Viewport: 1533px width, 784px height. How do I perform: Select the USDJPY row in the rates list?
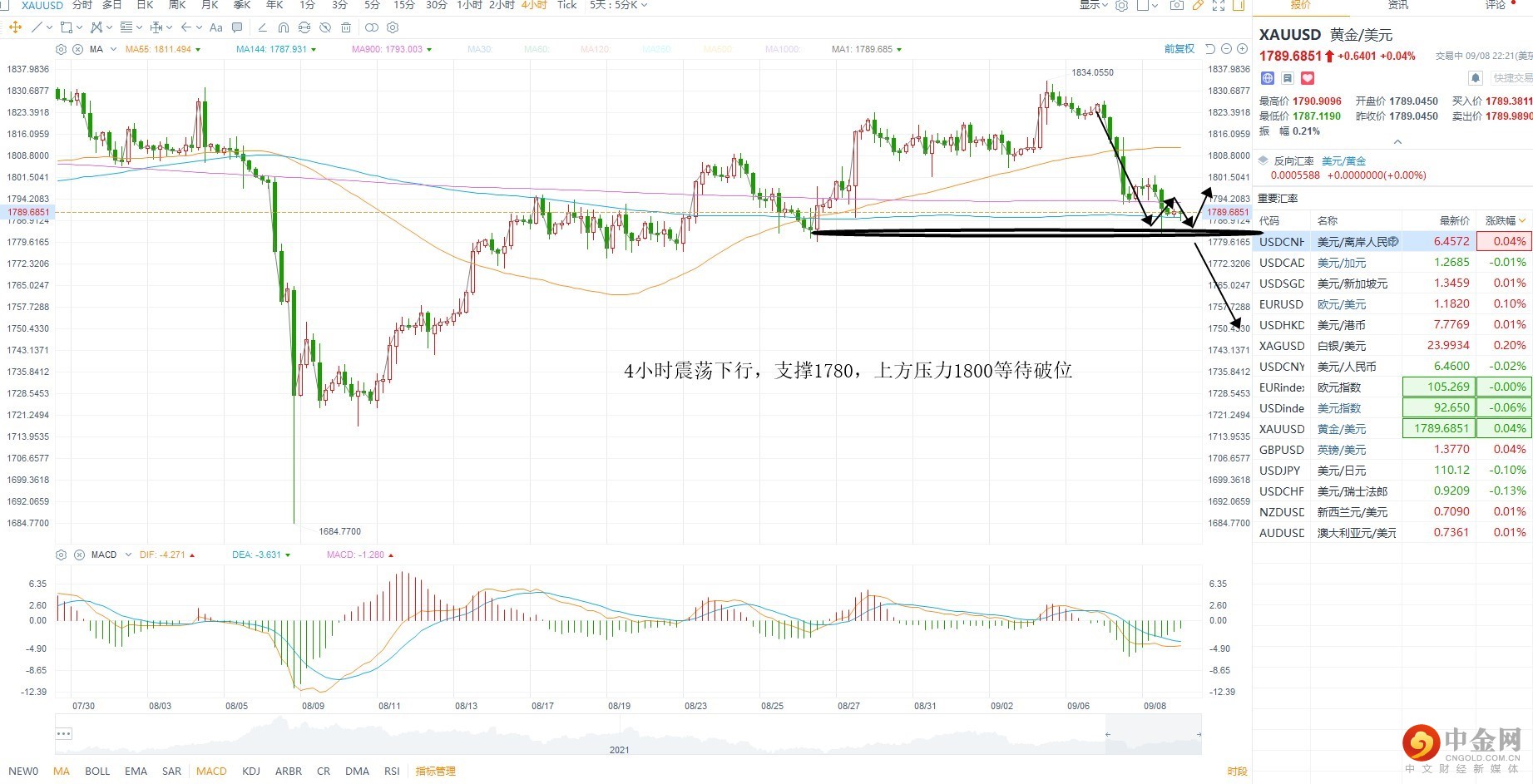1392,471
